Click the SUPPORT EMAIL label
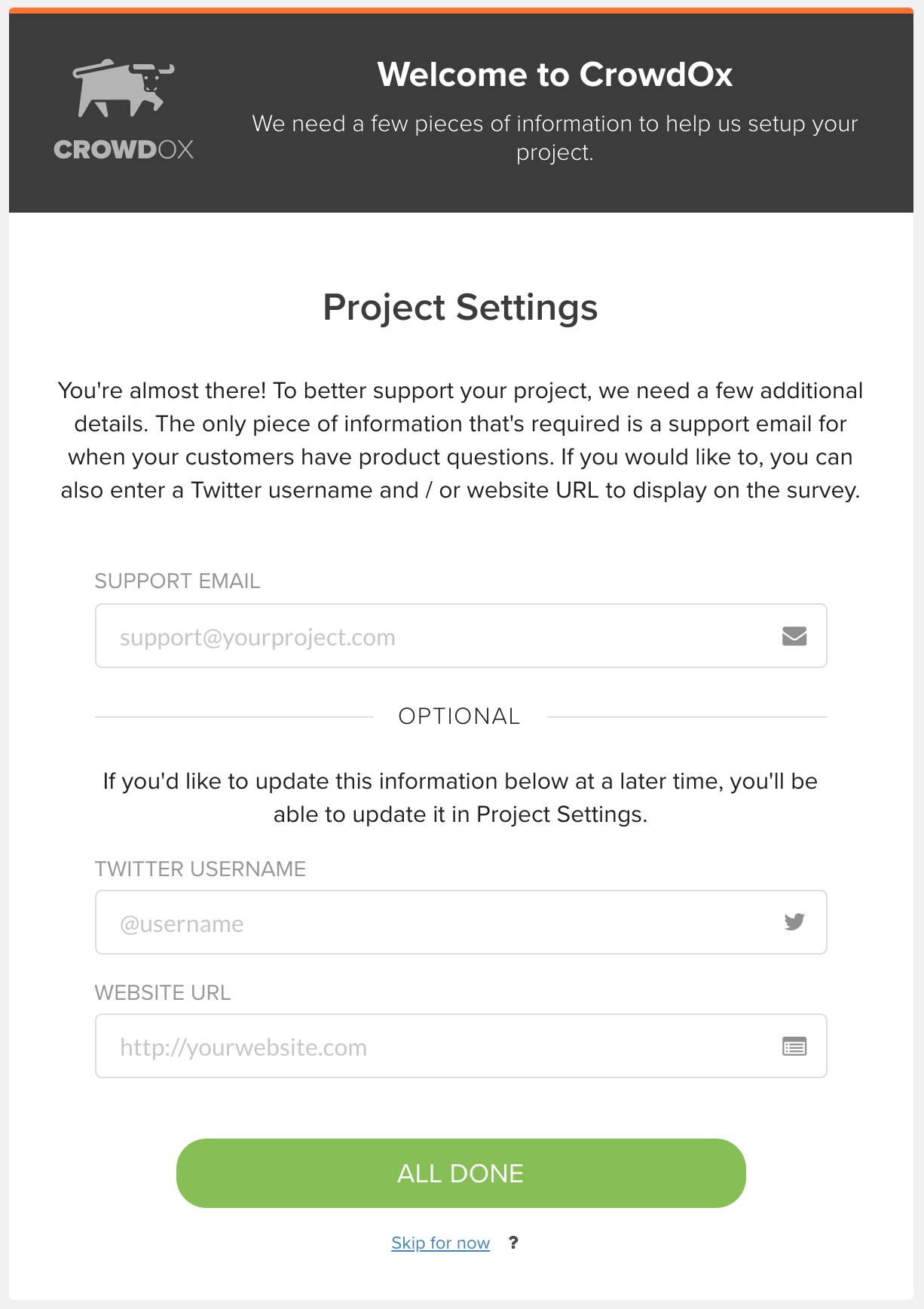 point(177,581)
